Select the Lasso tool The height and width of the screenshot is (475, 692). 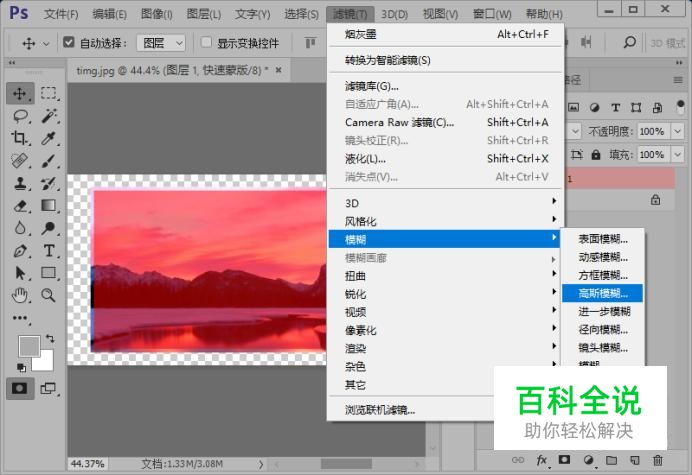pyautogui.click(x=20, y=116)
